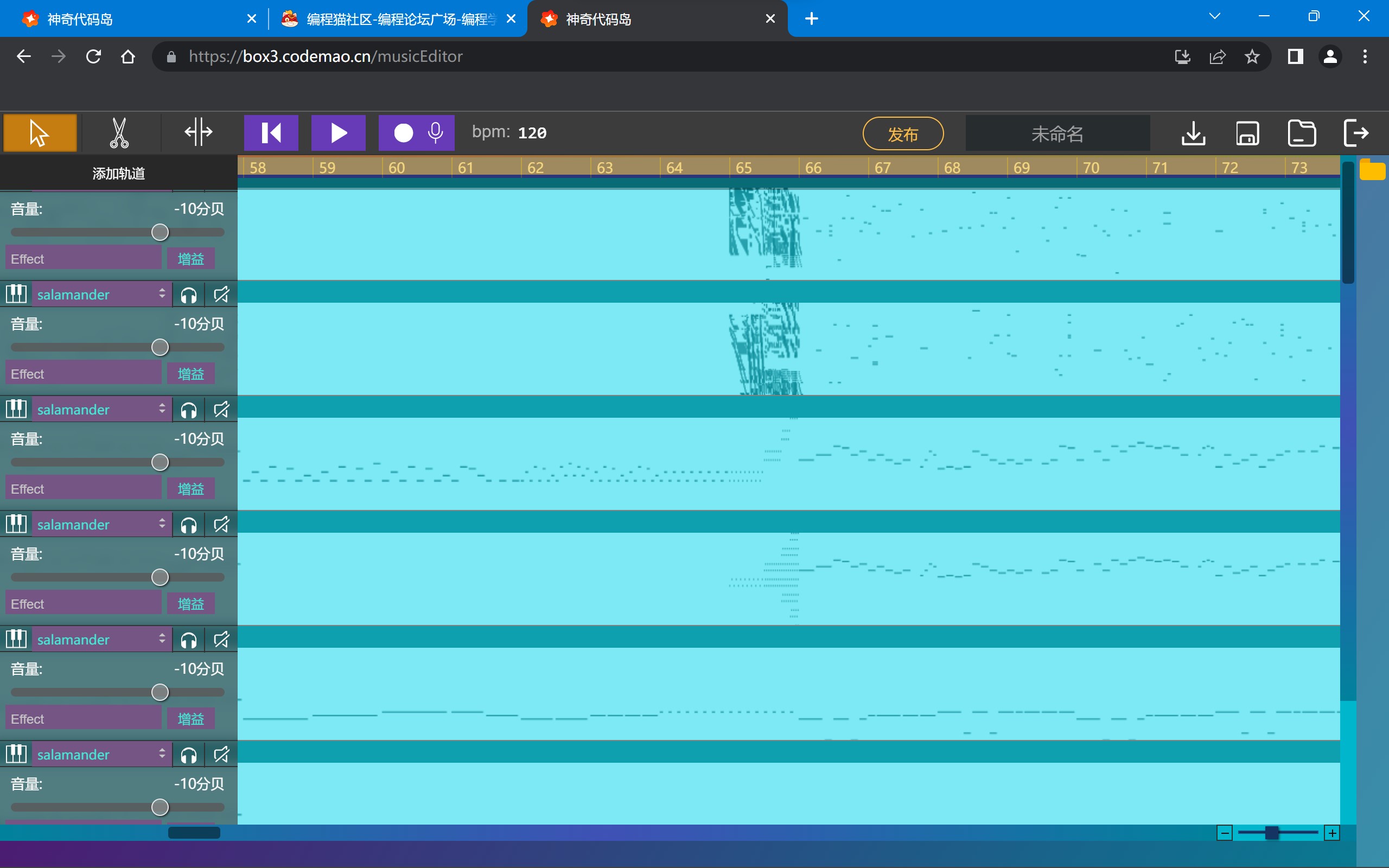1389x868 pixels.
Task: Switch to the 编程猫社区 browser tab
Action: tap(396, 19)
